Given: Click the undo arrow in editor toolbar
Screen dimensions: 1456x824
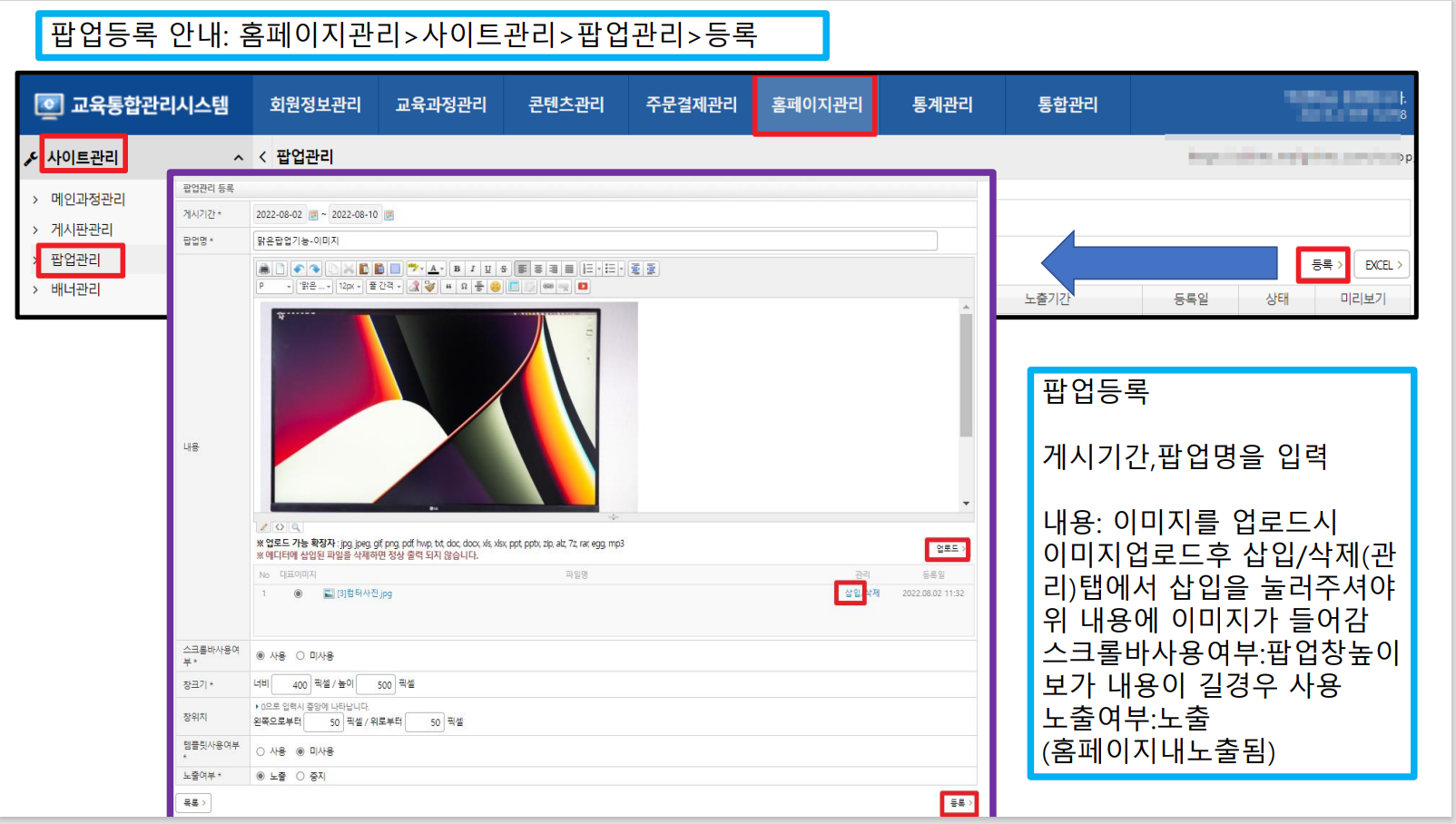Looking at the screenshot, I should click(298, 269).
